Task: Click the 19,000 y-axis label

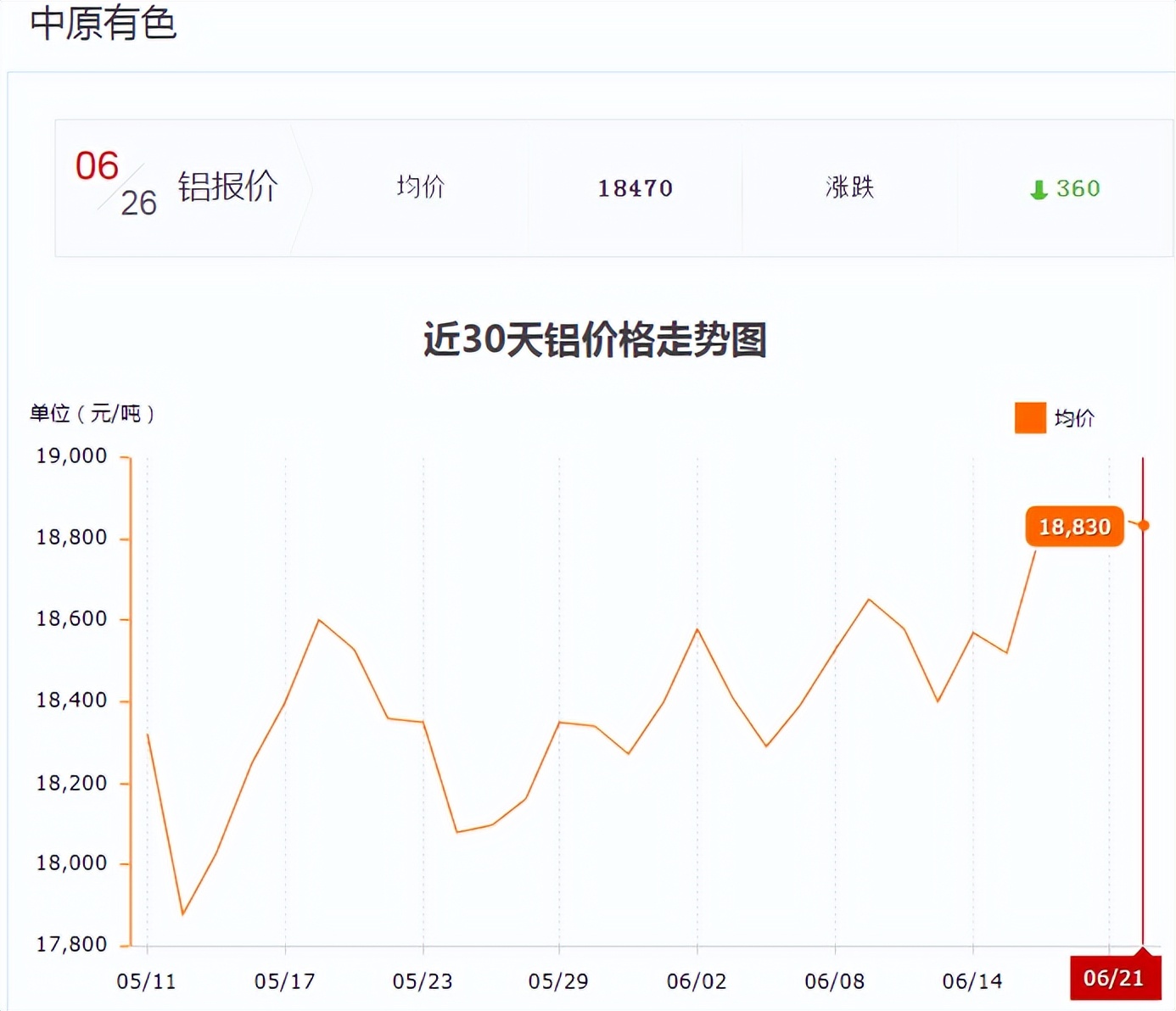Action: (71, 456)
